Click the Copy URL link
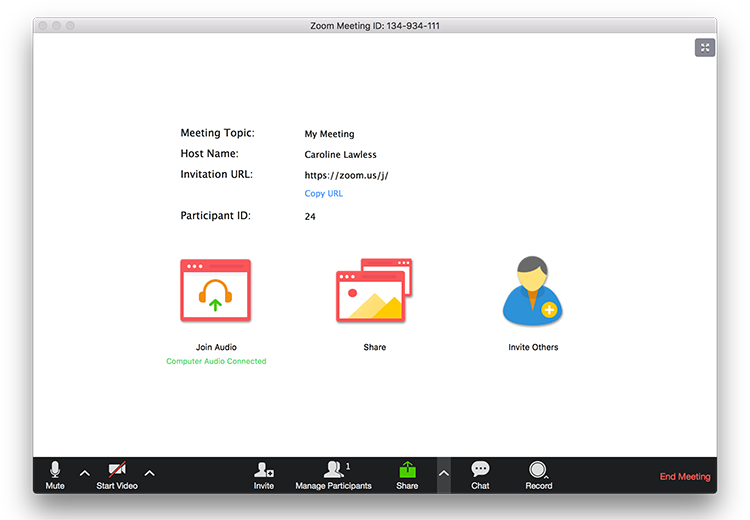Viewport: 750px width, 520px height. coord(324,193)
